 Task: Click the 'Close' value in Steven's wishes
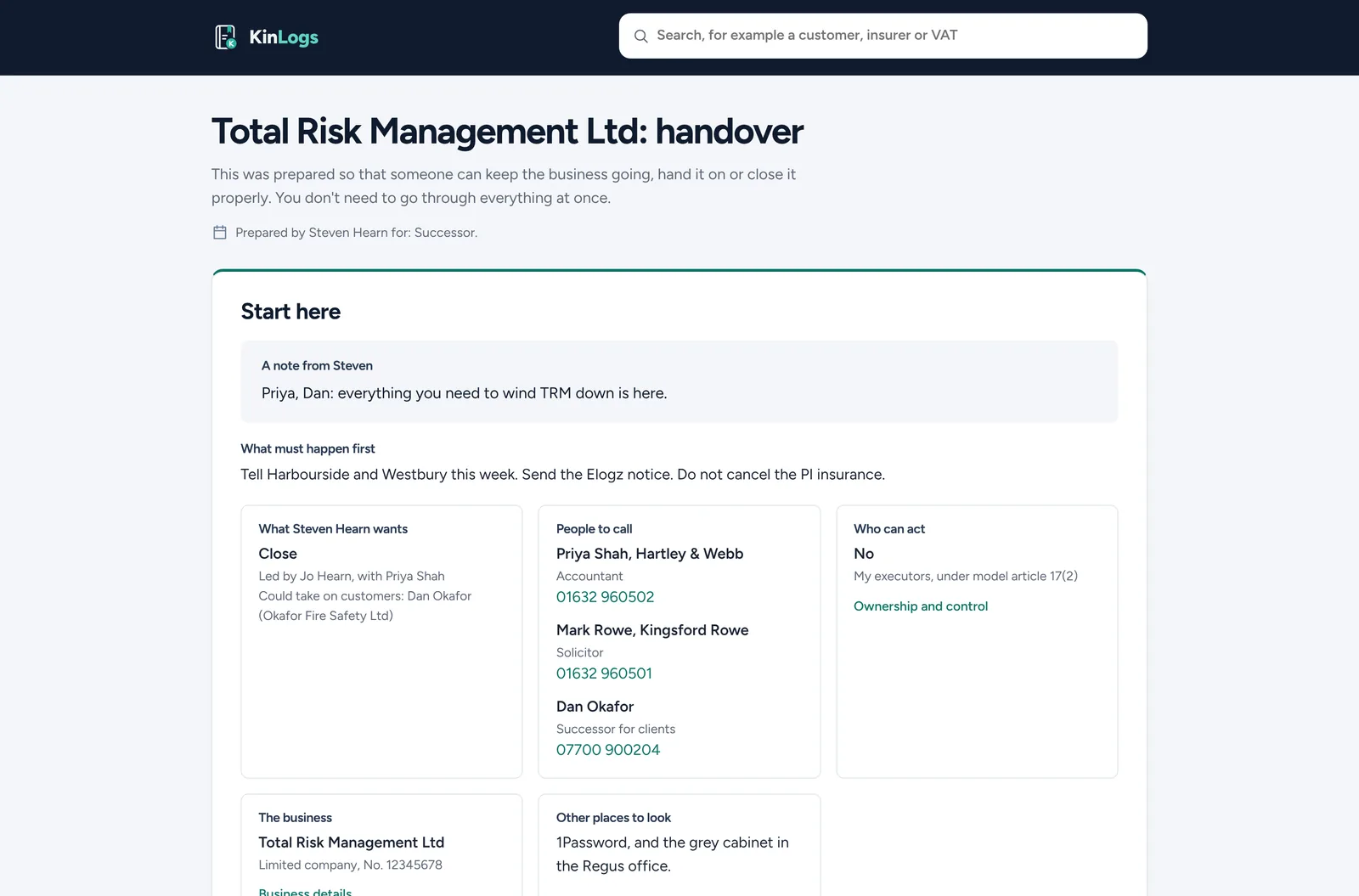tap(278, 554)
